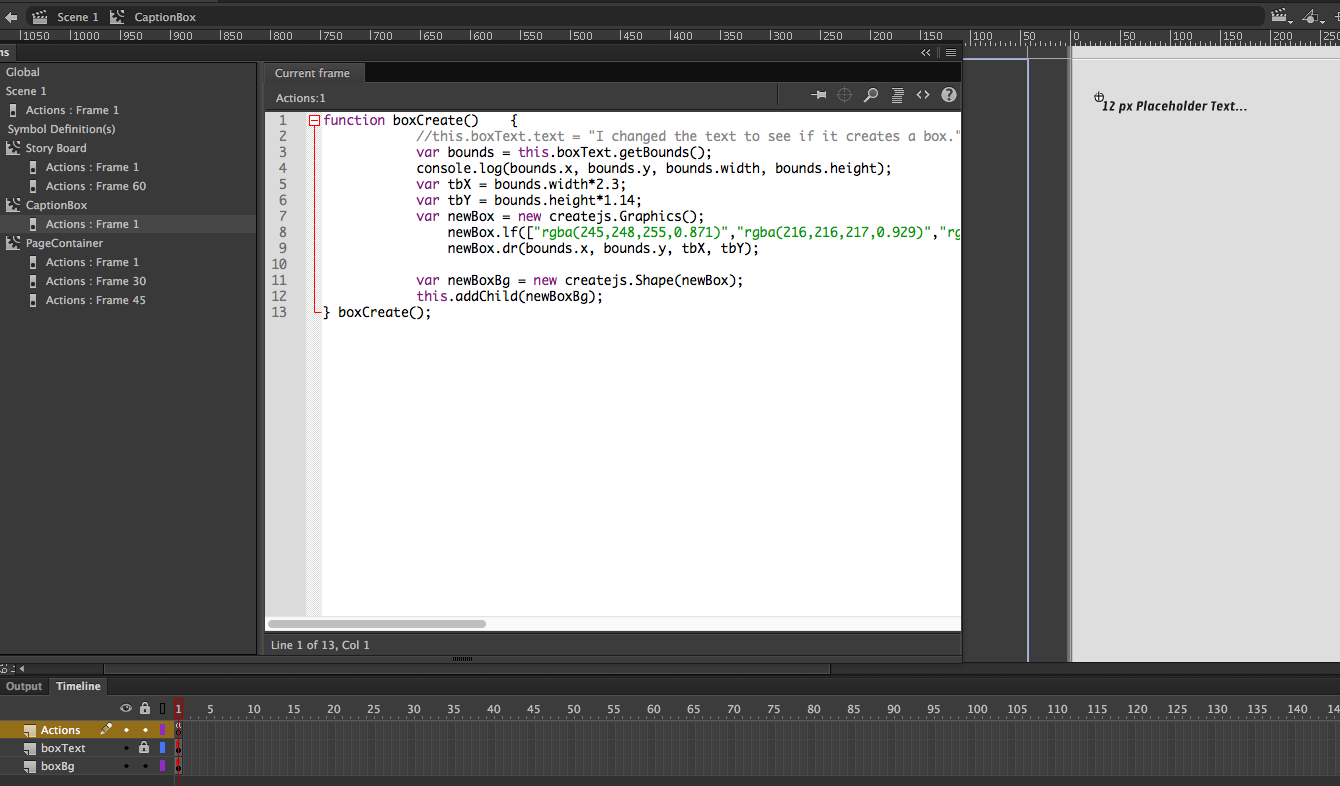This screenshot has width=1340, height=786.
Task: Show all layers as outlines header icon
Action: (163, 708)
